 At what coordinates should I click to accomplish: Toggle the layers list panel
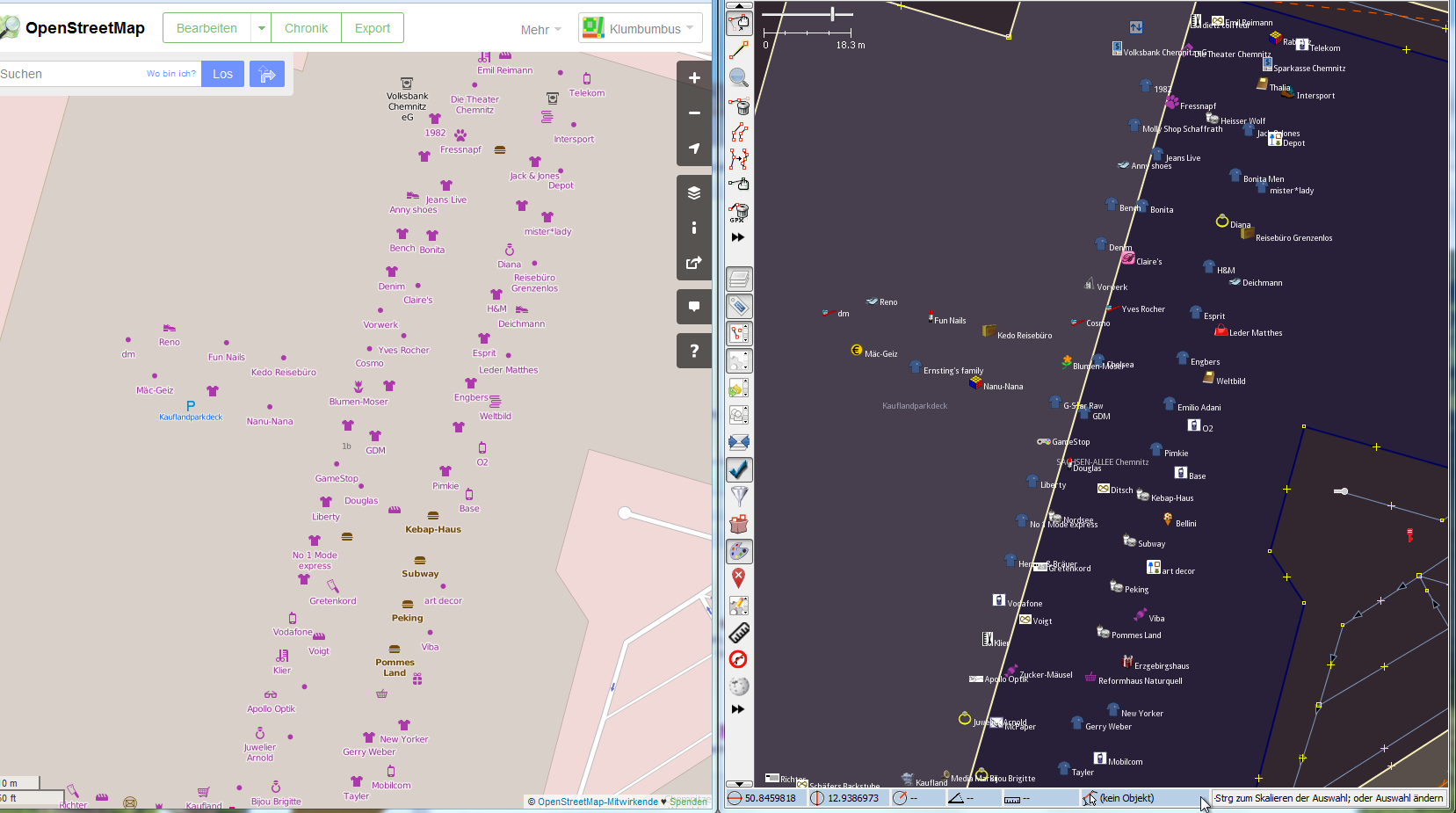pyautogui.click(x=739, y=279)
